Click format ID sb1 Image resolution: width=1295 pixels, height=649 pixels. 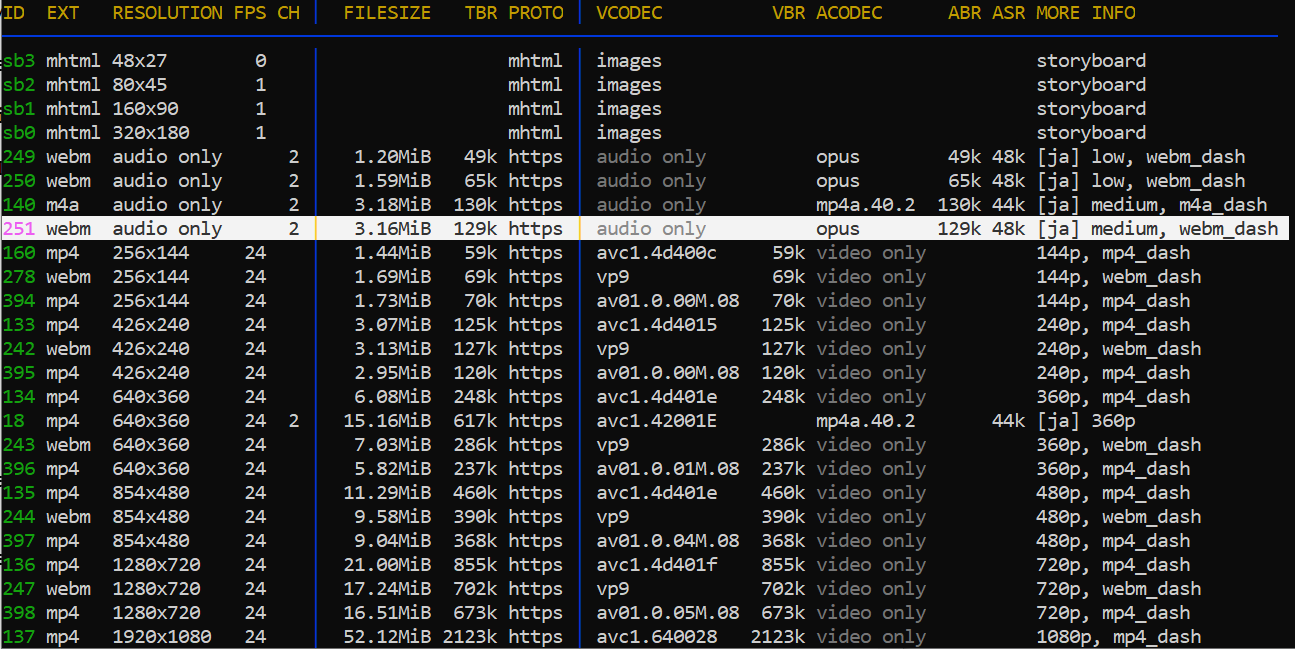tap(19, 109)
